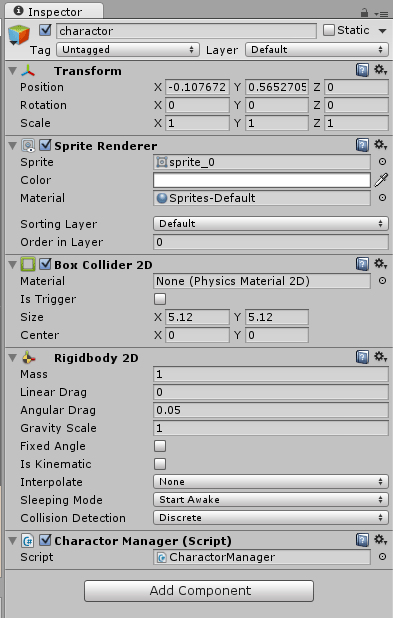Open the Transform component help icon
Image resolution: width=393 pixels, height=618 pixels.
click(362, 71)
